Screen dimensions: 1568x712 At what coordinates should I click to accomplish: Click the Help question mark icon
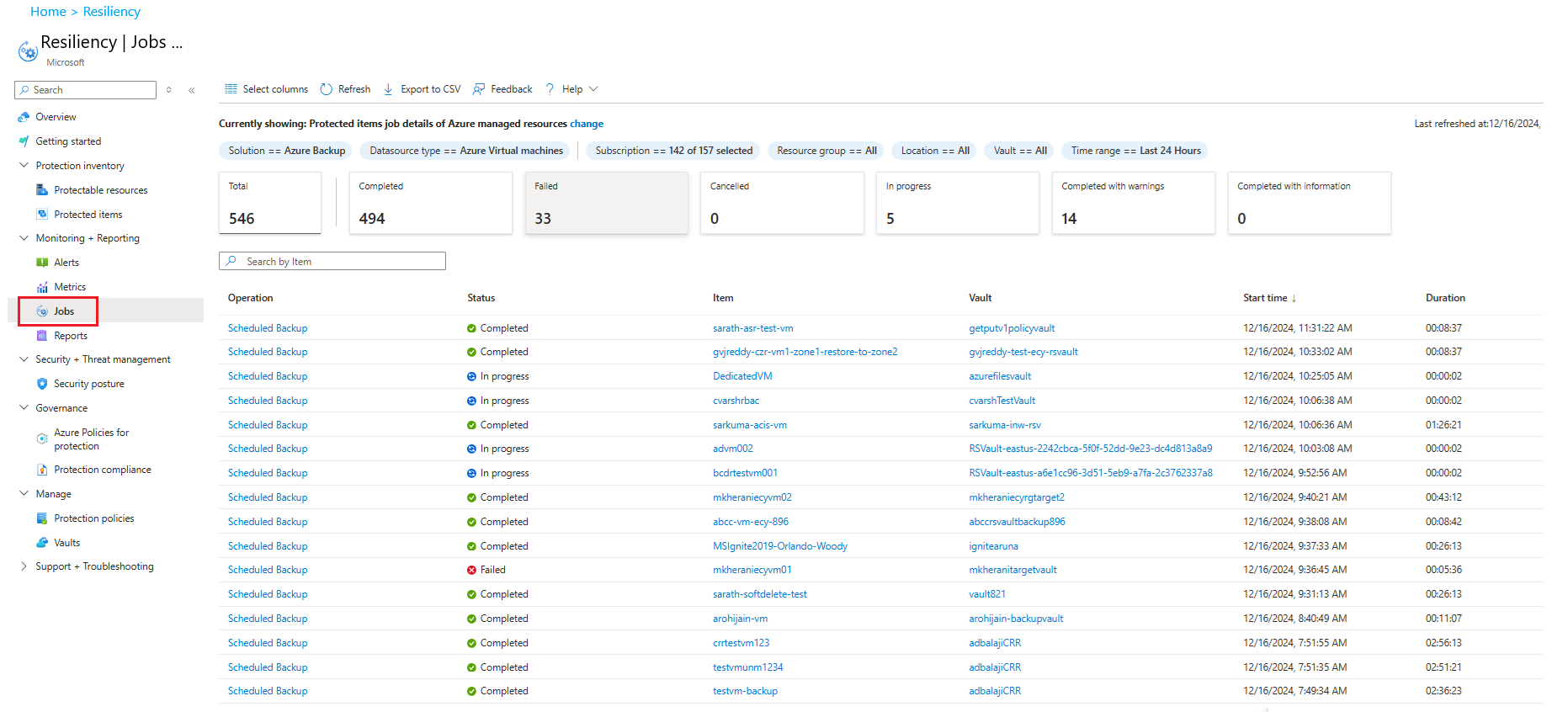[x=550, y=89]
